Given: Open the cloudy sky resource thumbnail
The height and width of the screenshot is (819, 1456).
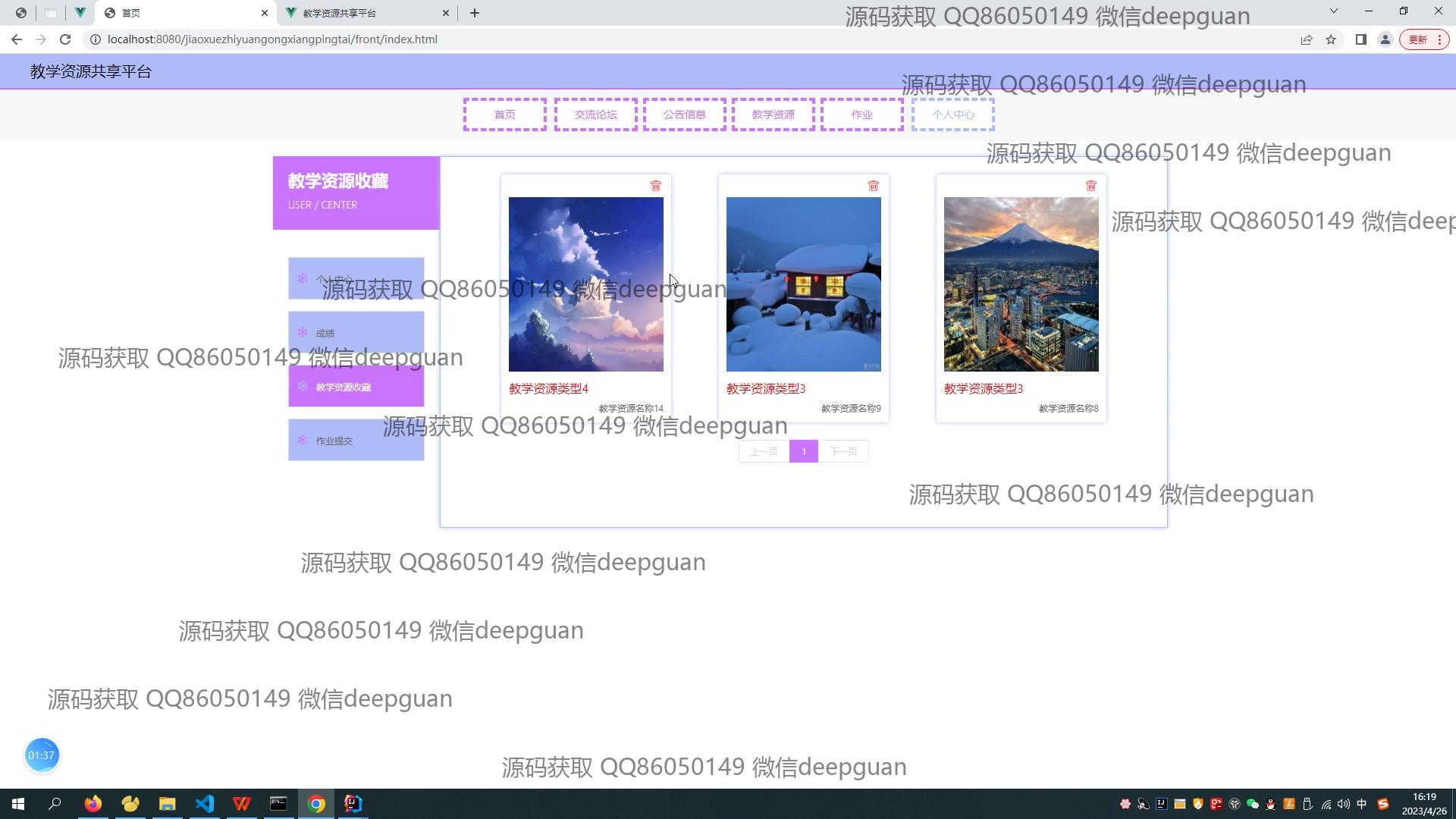Looking at the screenshot, I should tap(586, 284).
